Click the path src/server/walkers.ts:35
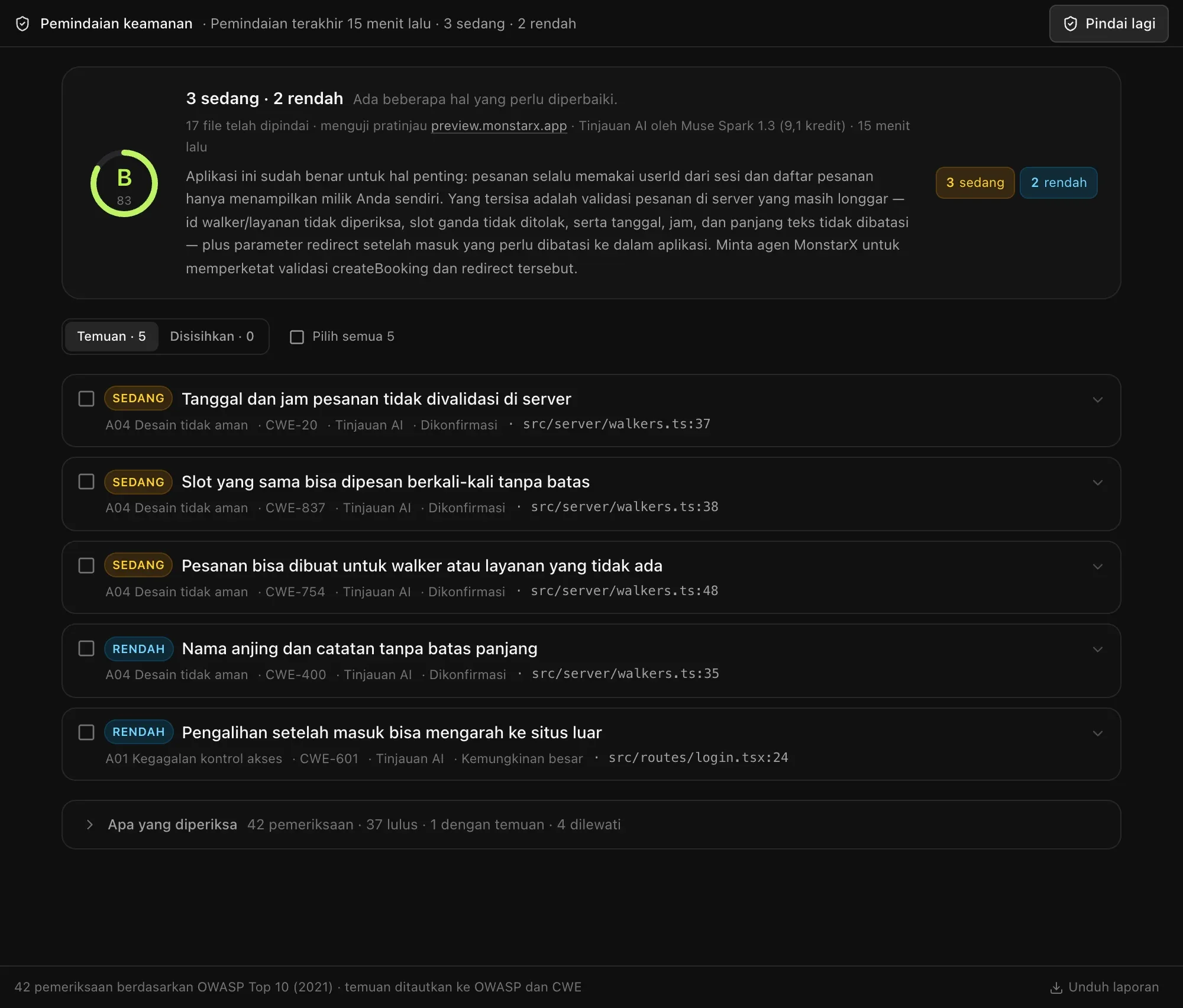 pos(625,674)
